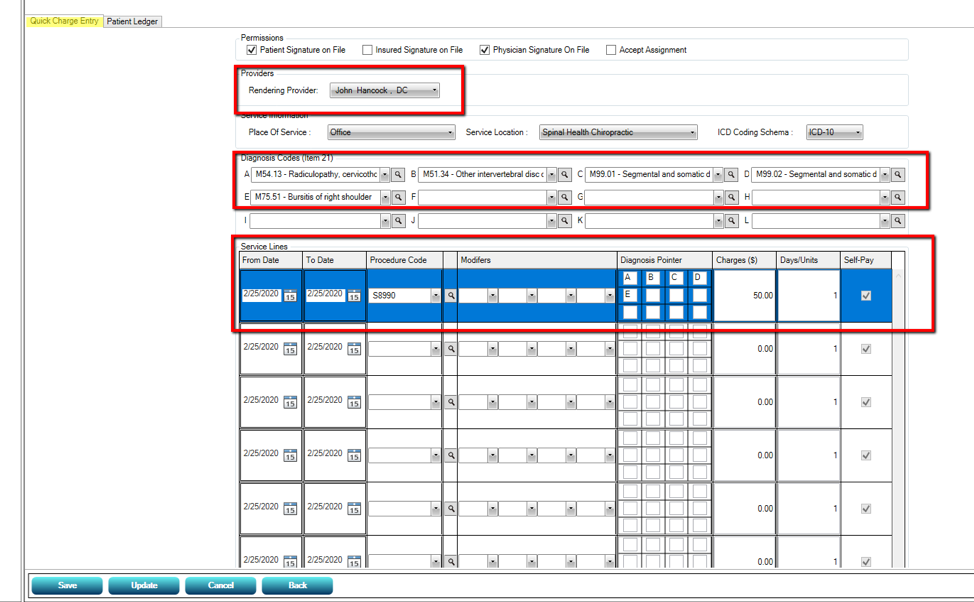974x602 pixels.
Task: Check Insured Signature on File
Action: pos(367,50)
